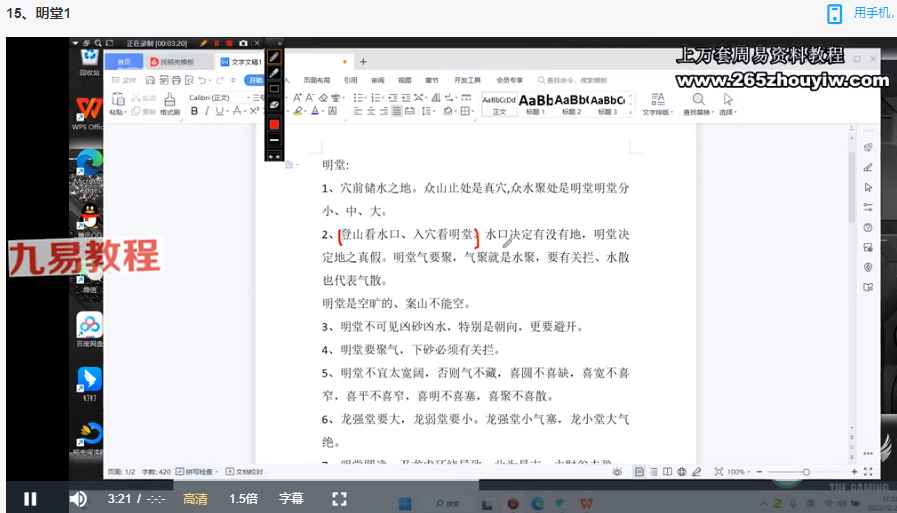Pause the video playback
897x513 pixels.
[30, 498]
